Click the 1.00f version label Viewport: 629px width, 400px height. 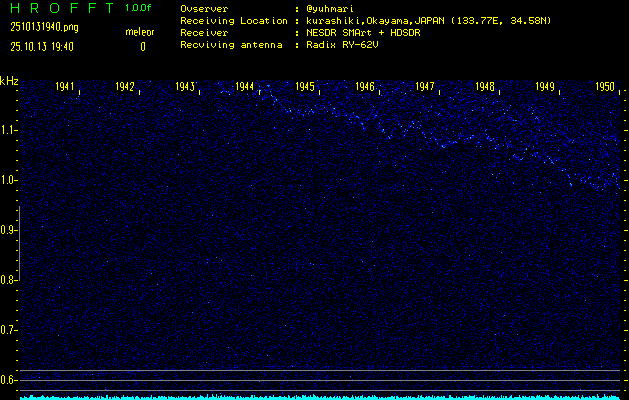click(x=139, y=8)
